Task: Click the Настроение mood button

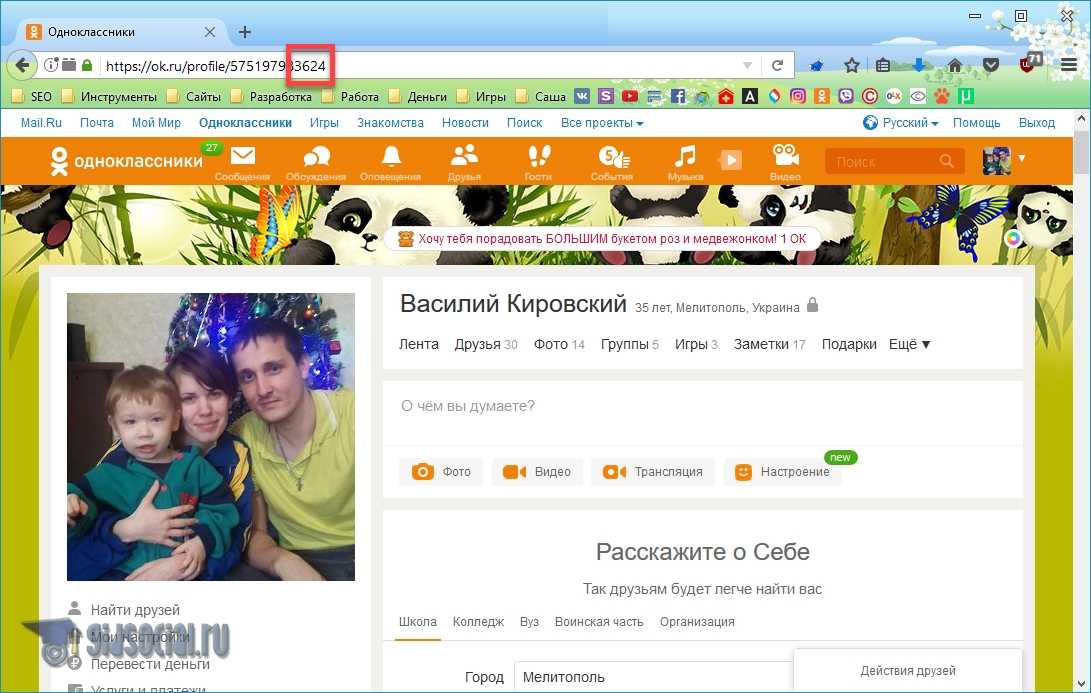Action: [x=782, y=472]
